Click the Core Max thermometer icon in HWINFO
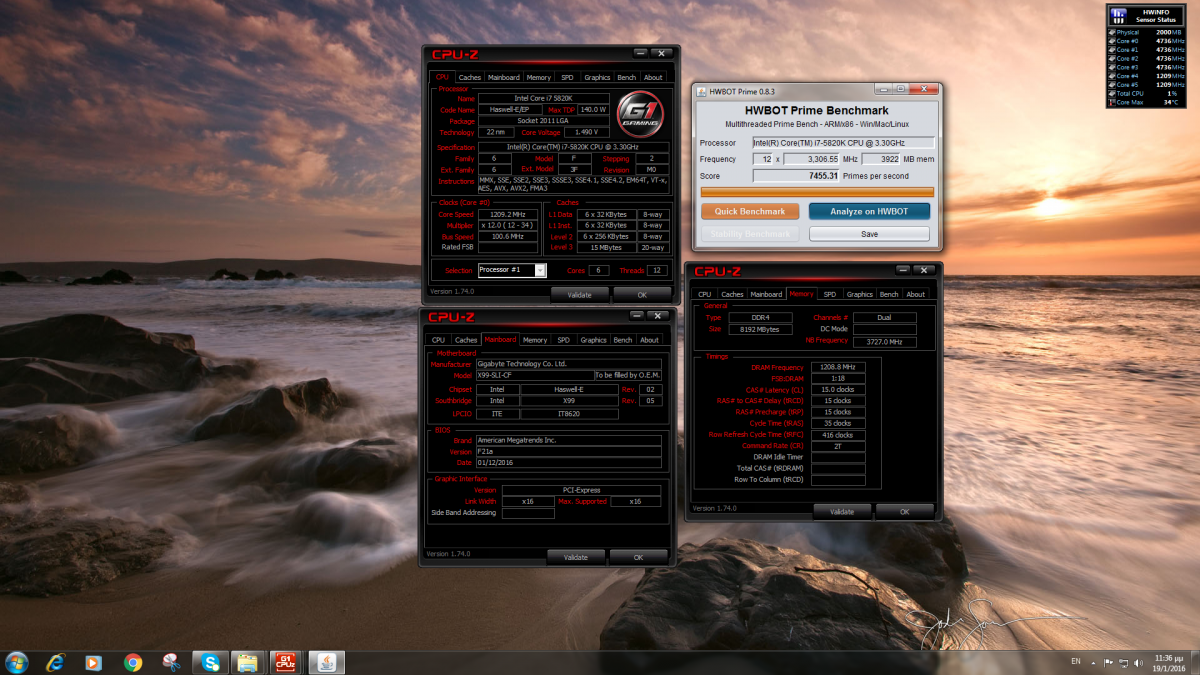 pos(1112,102)
